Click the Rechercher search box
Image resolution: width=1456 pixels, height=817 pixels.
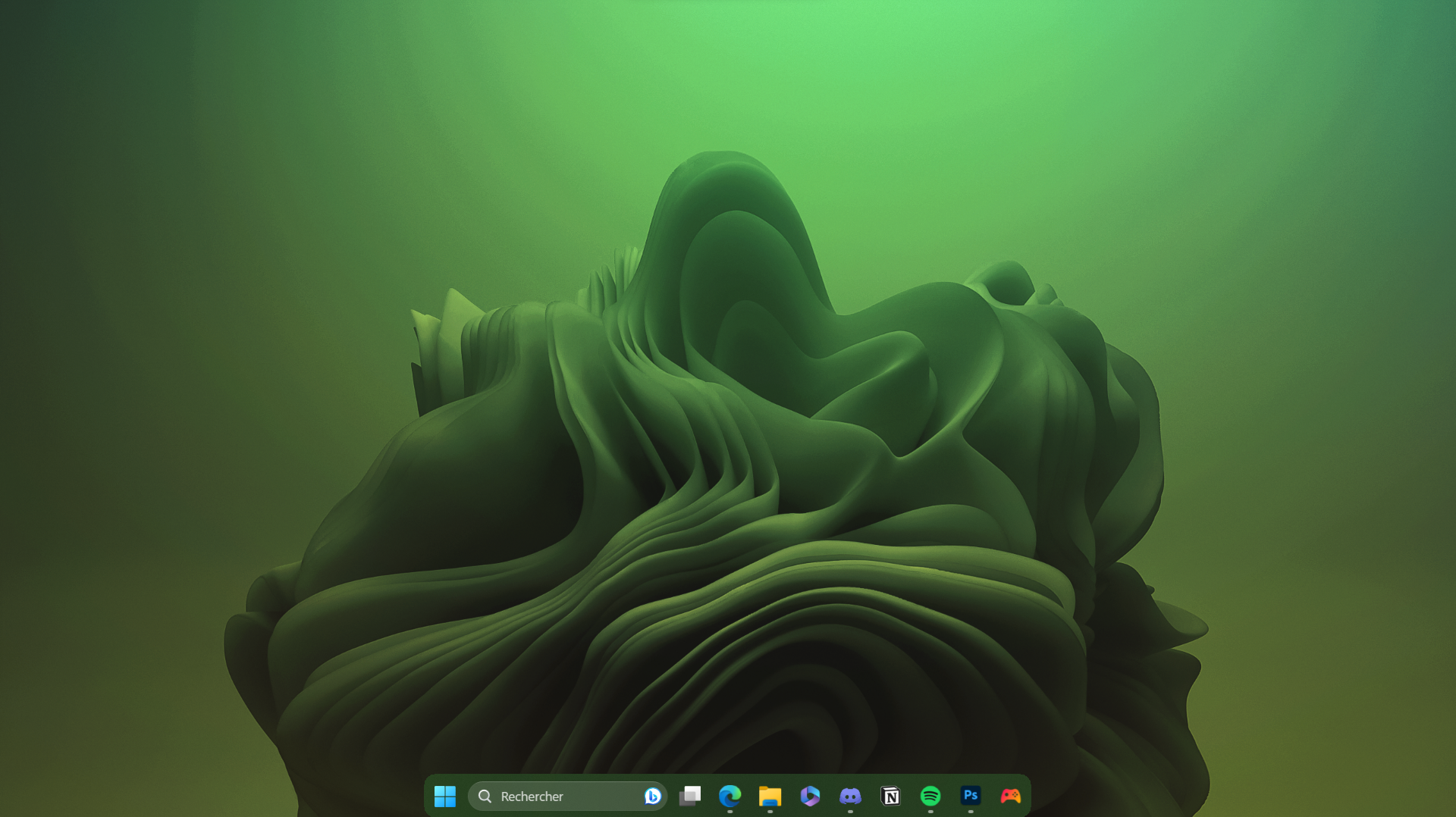[567, 796]
